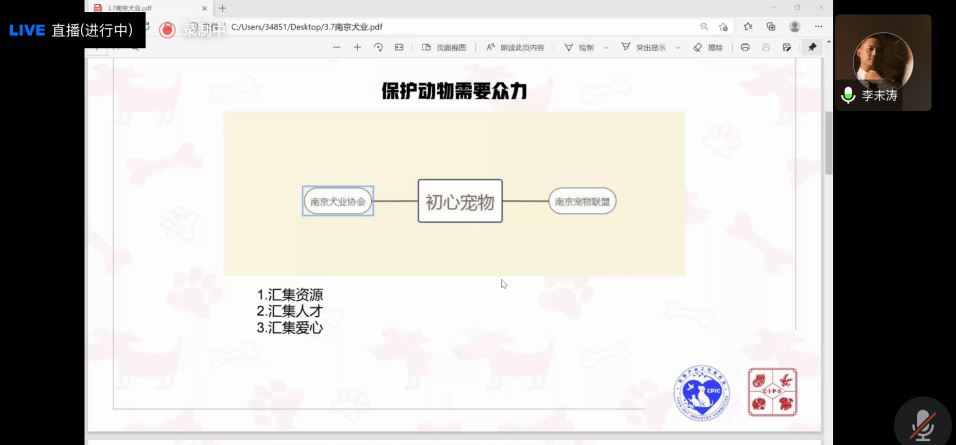The width and height of the screenshot is (956, 445).
Task: Click the add to favorites star icon
Action: click(723, 27)
